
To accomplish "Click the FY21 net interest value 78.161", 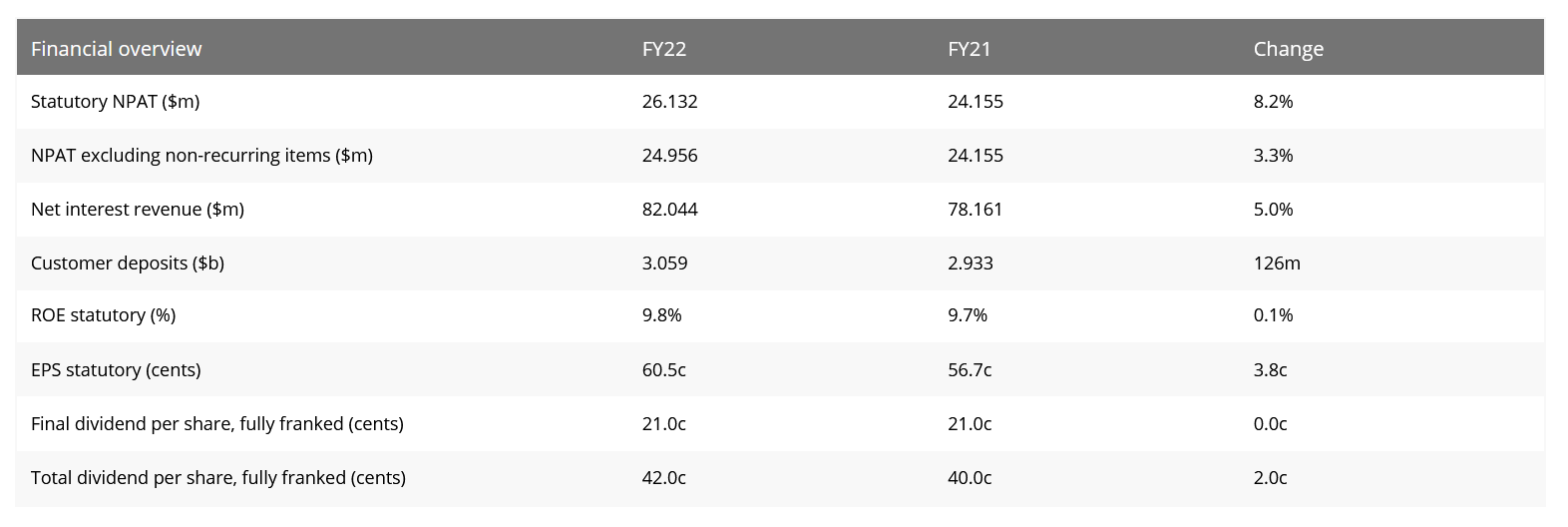I will click(975, 210).
